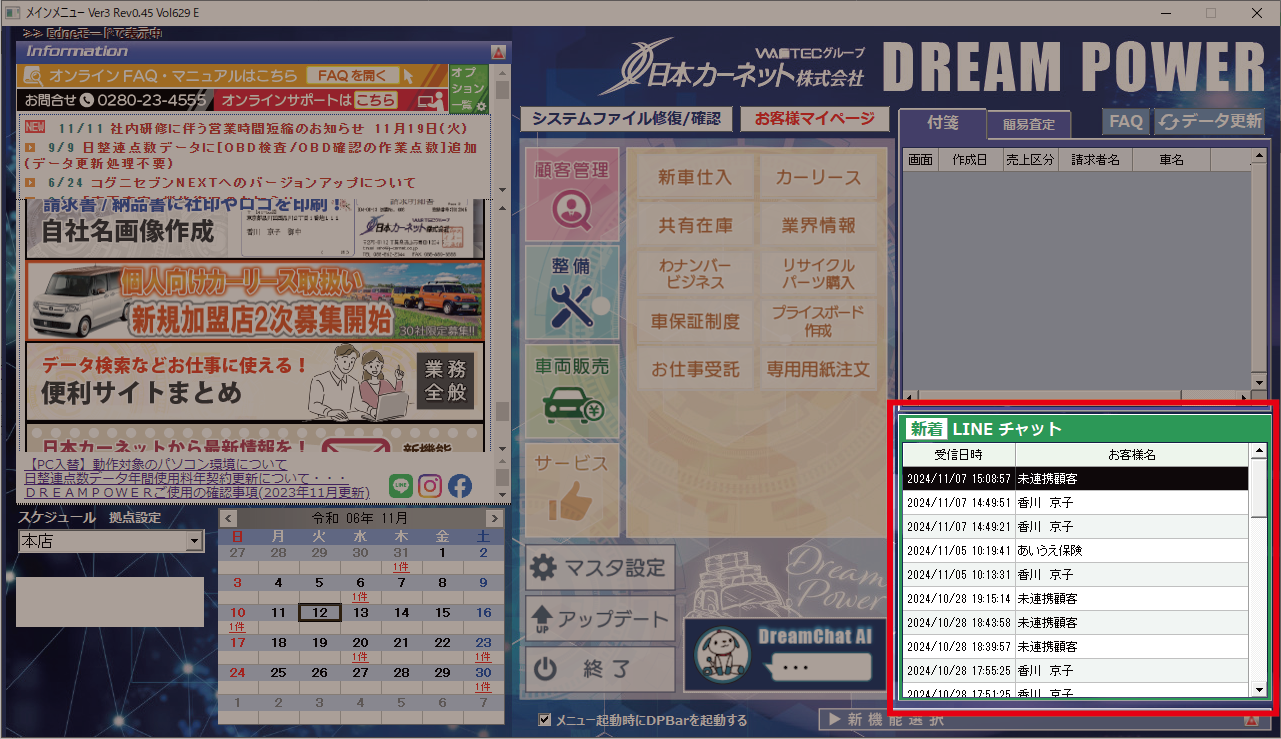Open the Facebook icon link
The height and width of the screenshot is (739, 1281).
point(460,485)
